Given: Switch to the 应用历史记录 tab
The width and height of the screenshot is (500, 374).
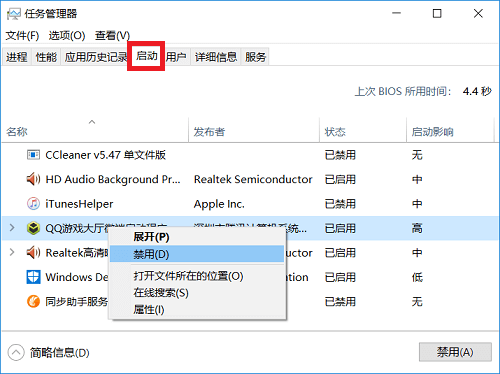Looking at the screenshot, I should 96,57.
